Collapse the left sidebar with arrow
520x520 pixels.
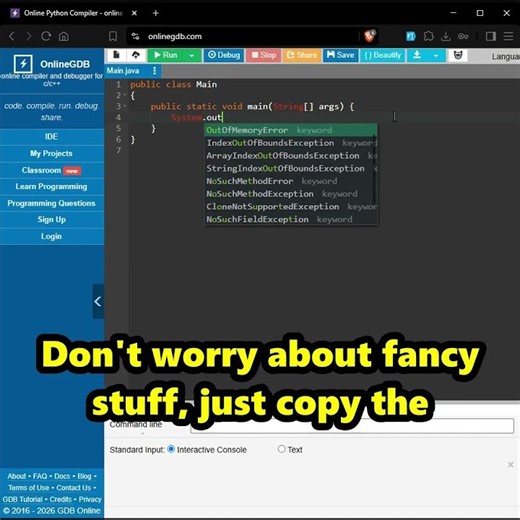(98, 301)
